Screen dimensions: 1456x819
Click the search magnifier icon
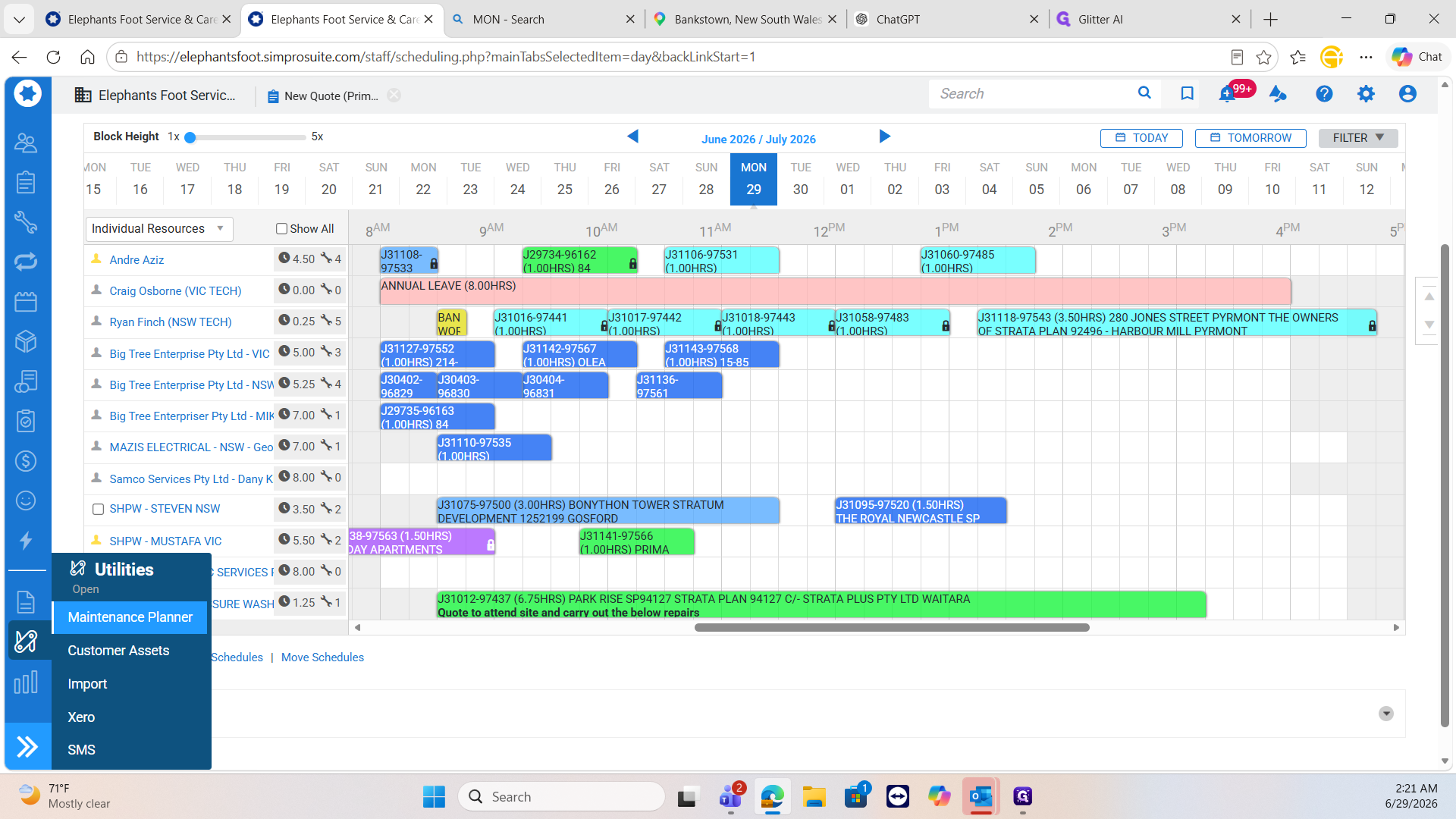pyautogui.click(x=1144, y=93)
